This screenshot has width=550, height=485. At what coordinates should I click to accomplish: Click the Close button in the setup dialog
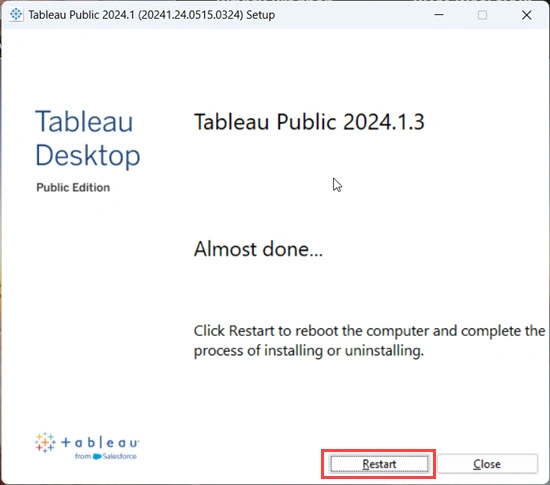(x=487, y=464)
